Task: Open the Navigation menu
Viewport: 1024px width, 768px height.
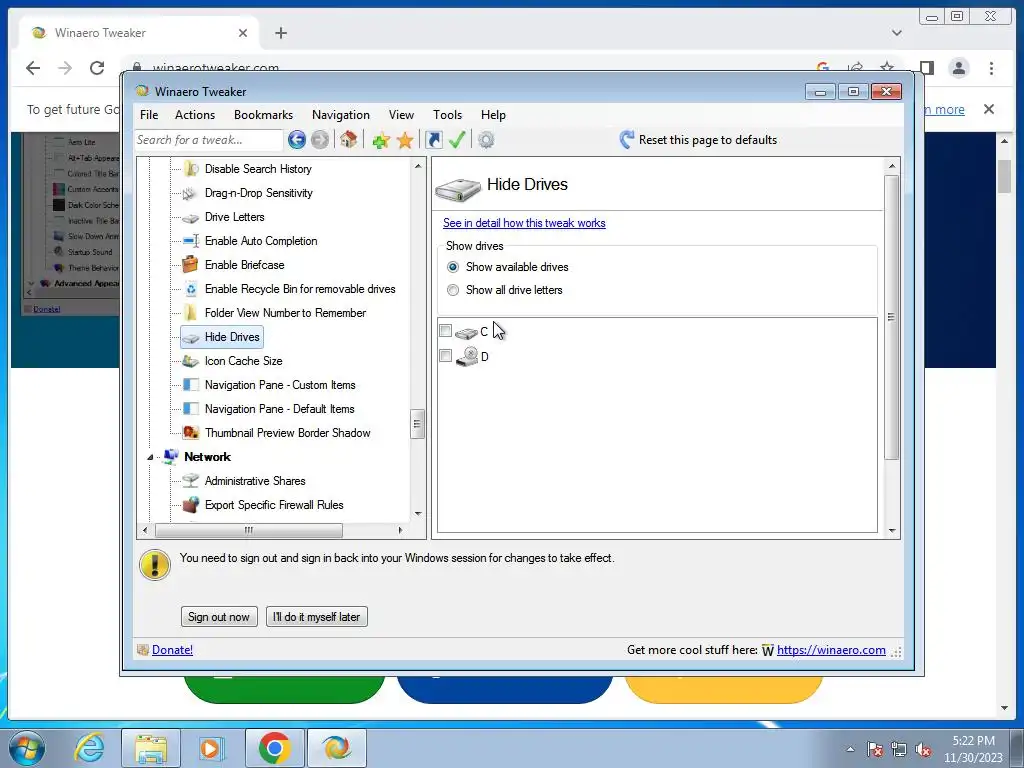Action: (x=341, y=115)
